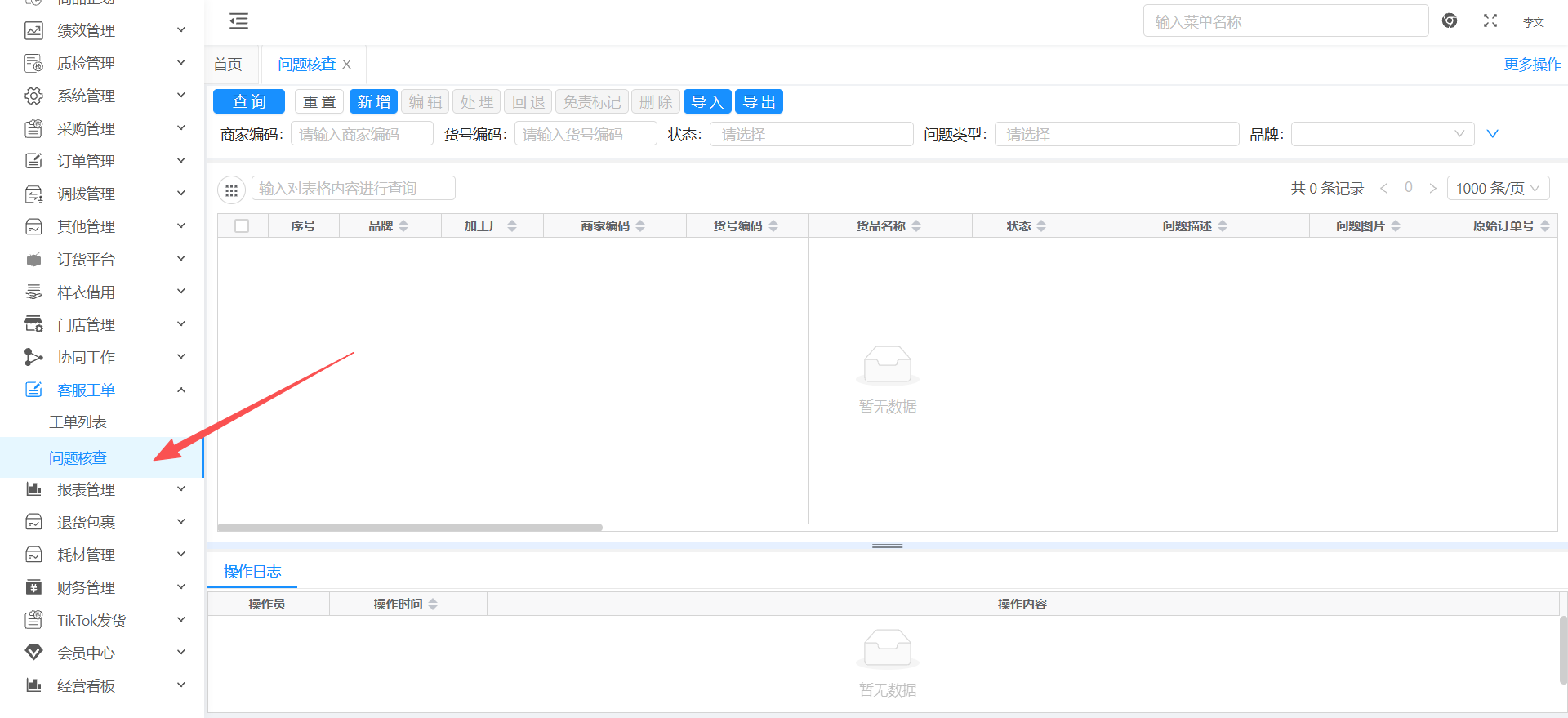This screenshot has height=718, width=1568.
Task: Open the 品牌 filter dropdown
Action: click(x=1382, y=134)
